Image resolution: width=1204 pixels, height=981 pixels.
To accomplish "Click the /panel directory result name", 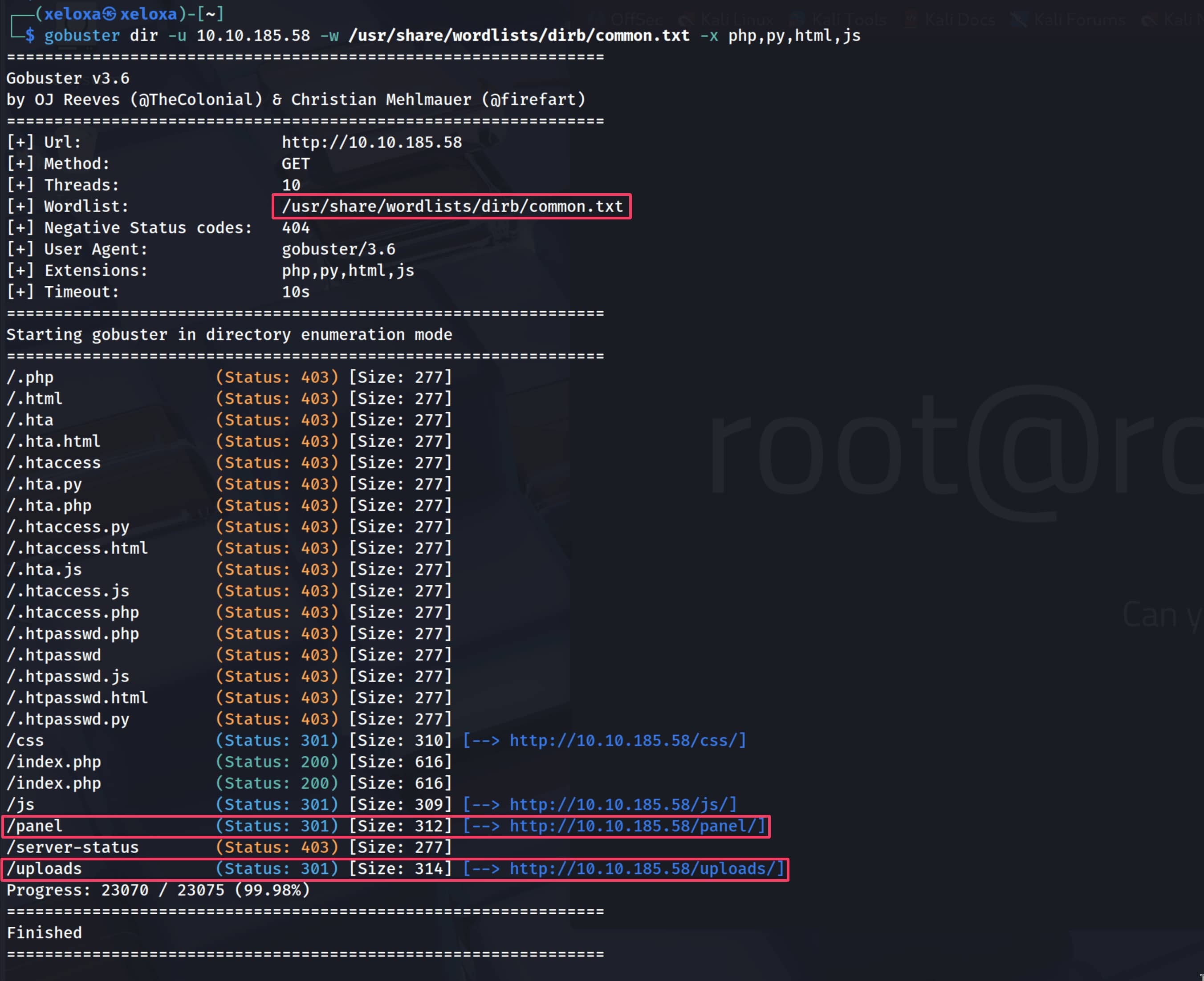I will 34,826.
